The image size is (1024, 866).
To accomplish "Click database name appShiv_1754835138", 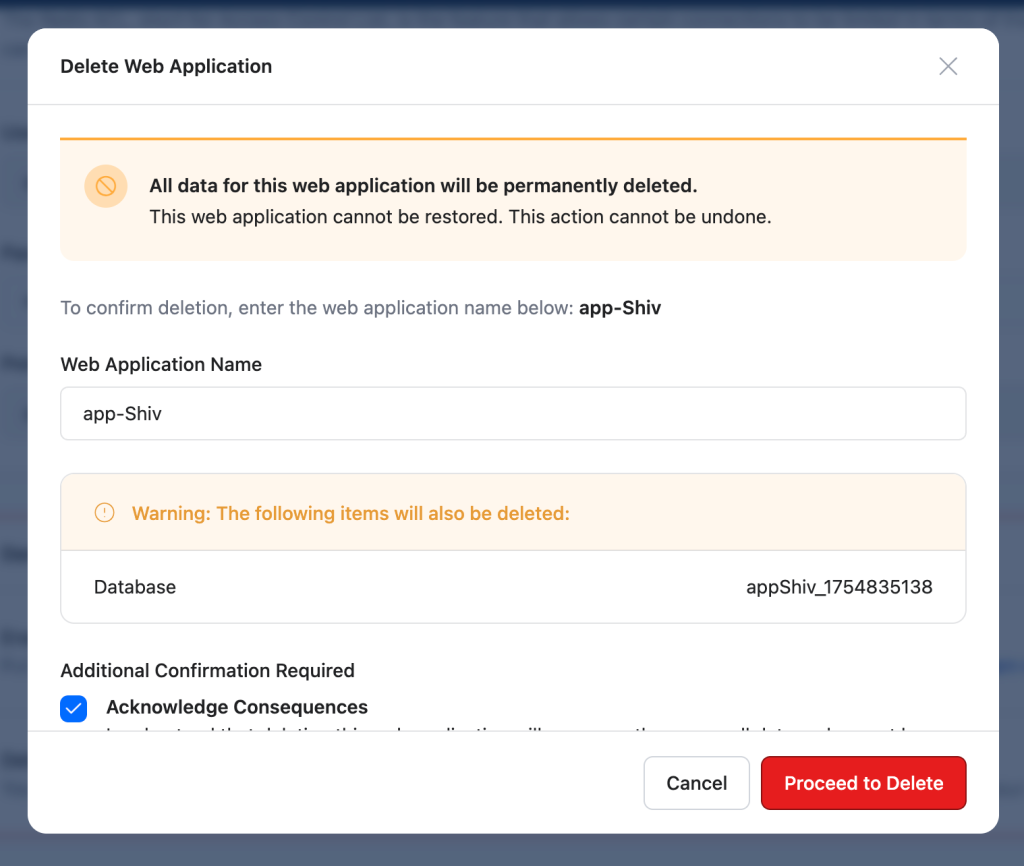I will point(839,587).
